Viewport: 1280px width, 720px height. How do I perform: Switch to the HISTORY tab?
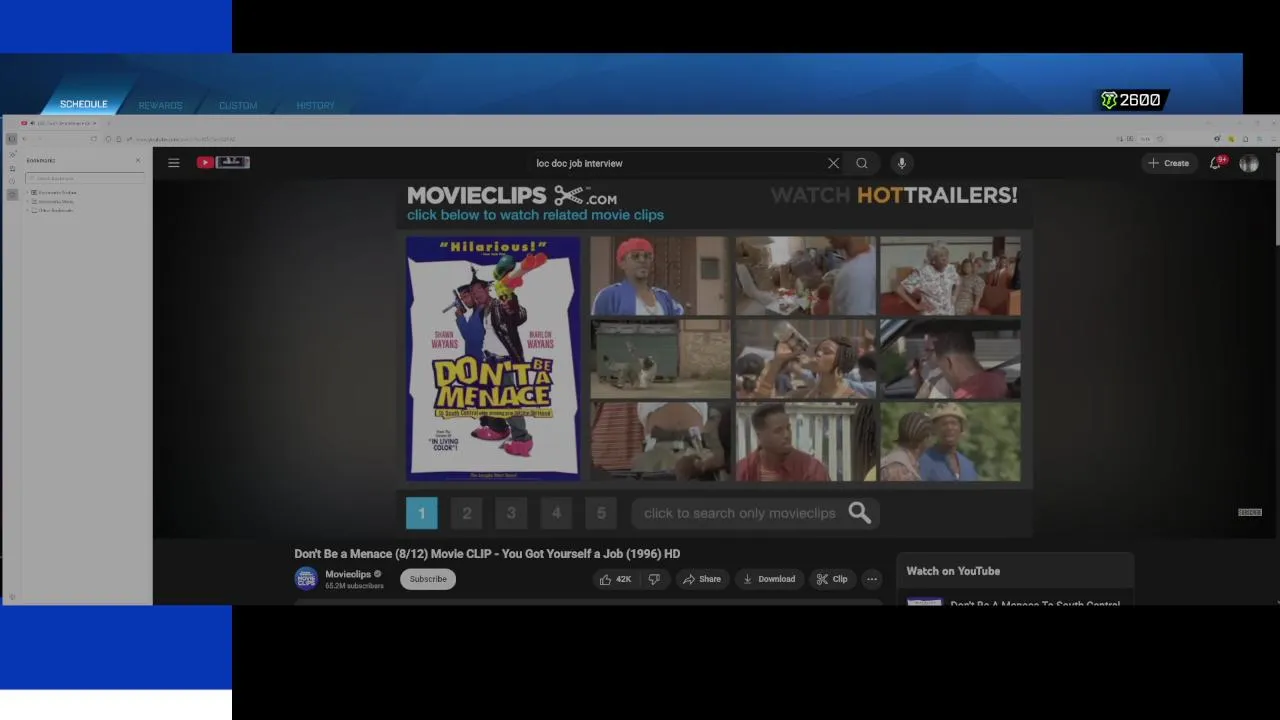pos(315,105)
